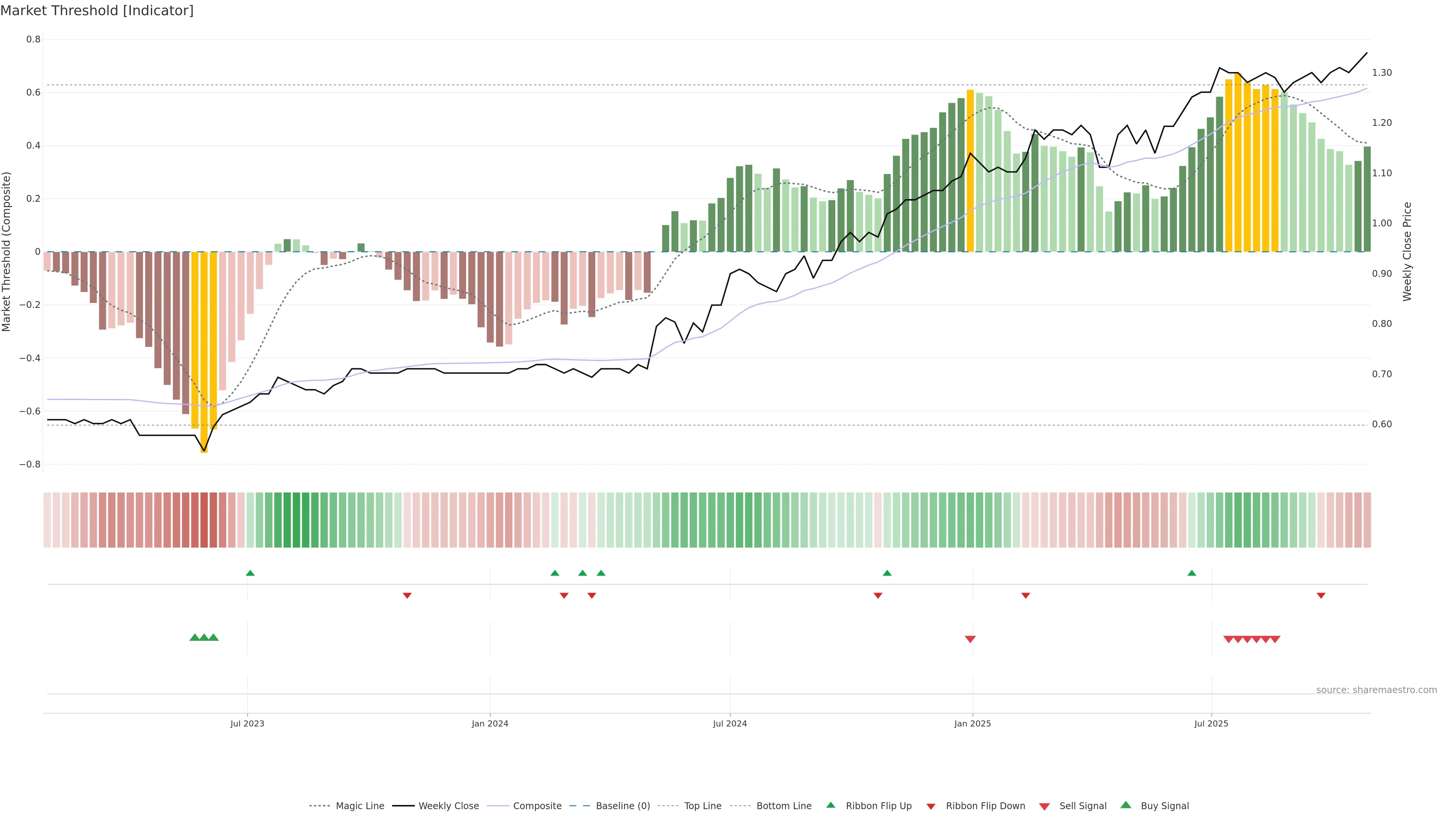This screenshot has width=1456, height=819.
Task: Click the Buy Signal legend item
Action: [1164, 806]
